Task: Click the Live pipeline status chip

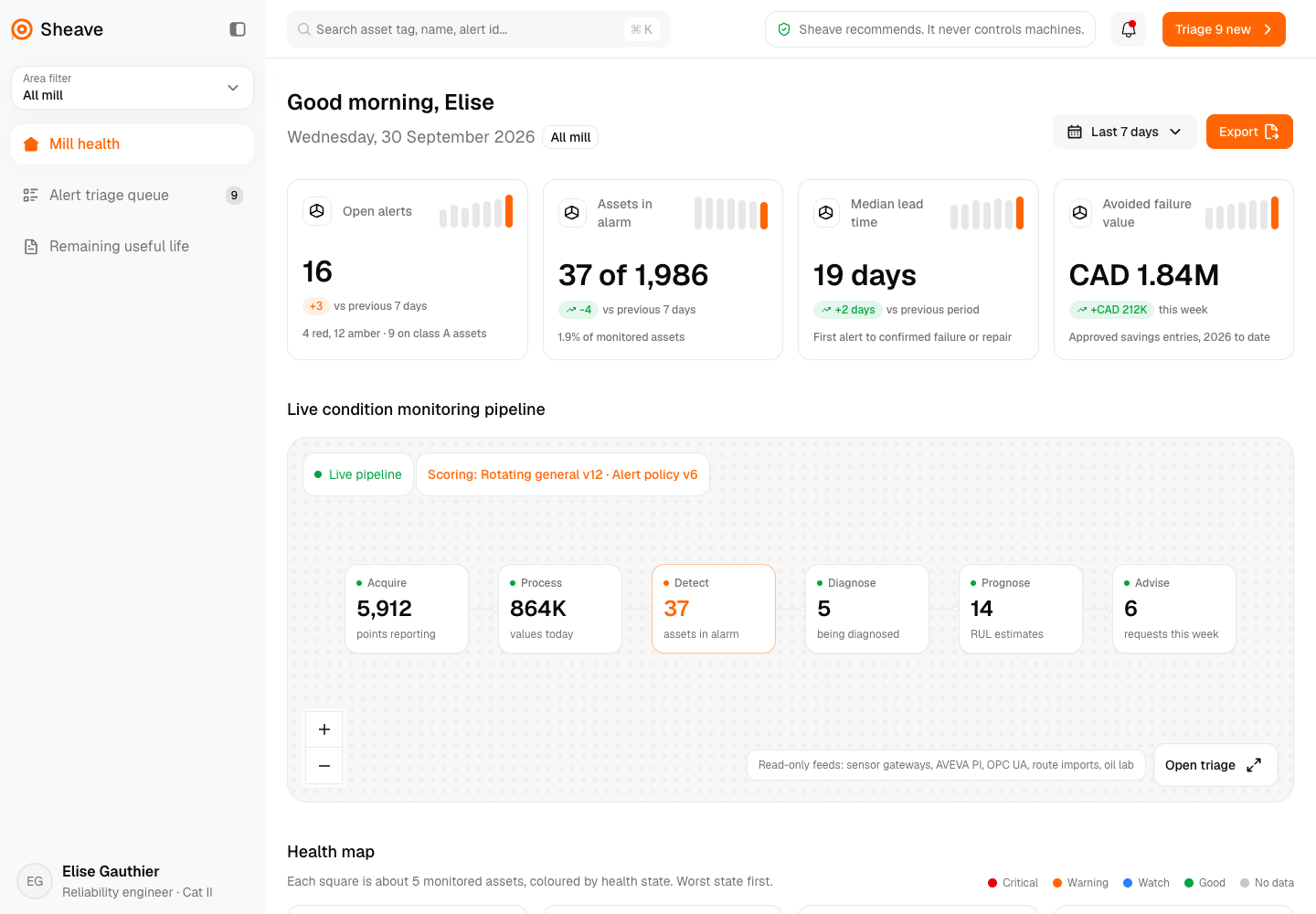Action: pos(358,474)
